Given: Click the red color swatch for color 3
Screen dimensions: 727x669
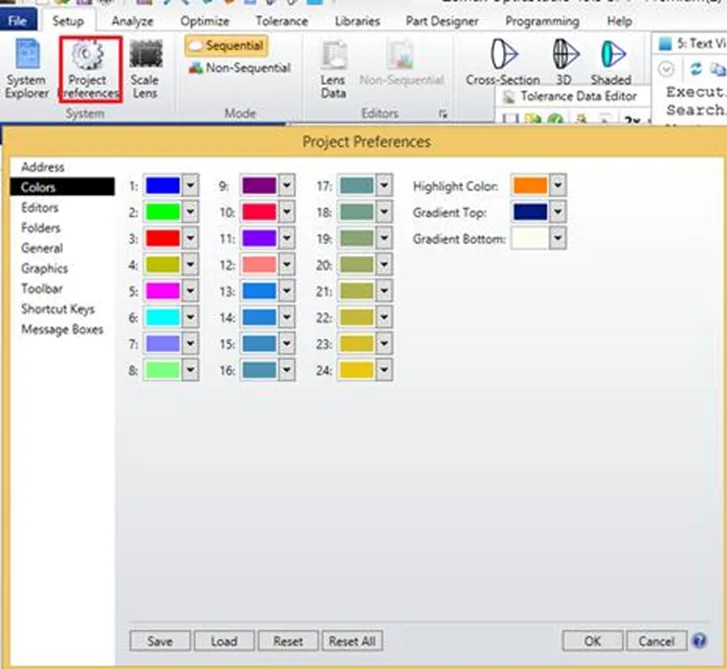Looking at the screenshot, I should 162,238.
